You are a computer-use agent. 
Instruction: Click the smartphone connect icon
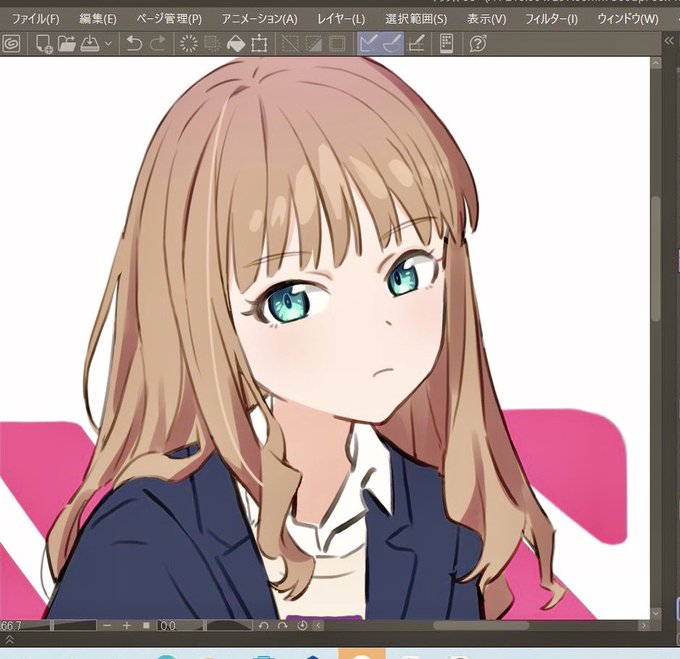447,44
